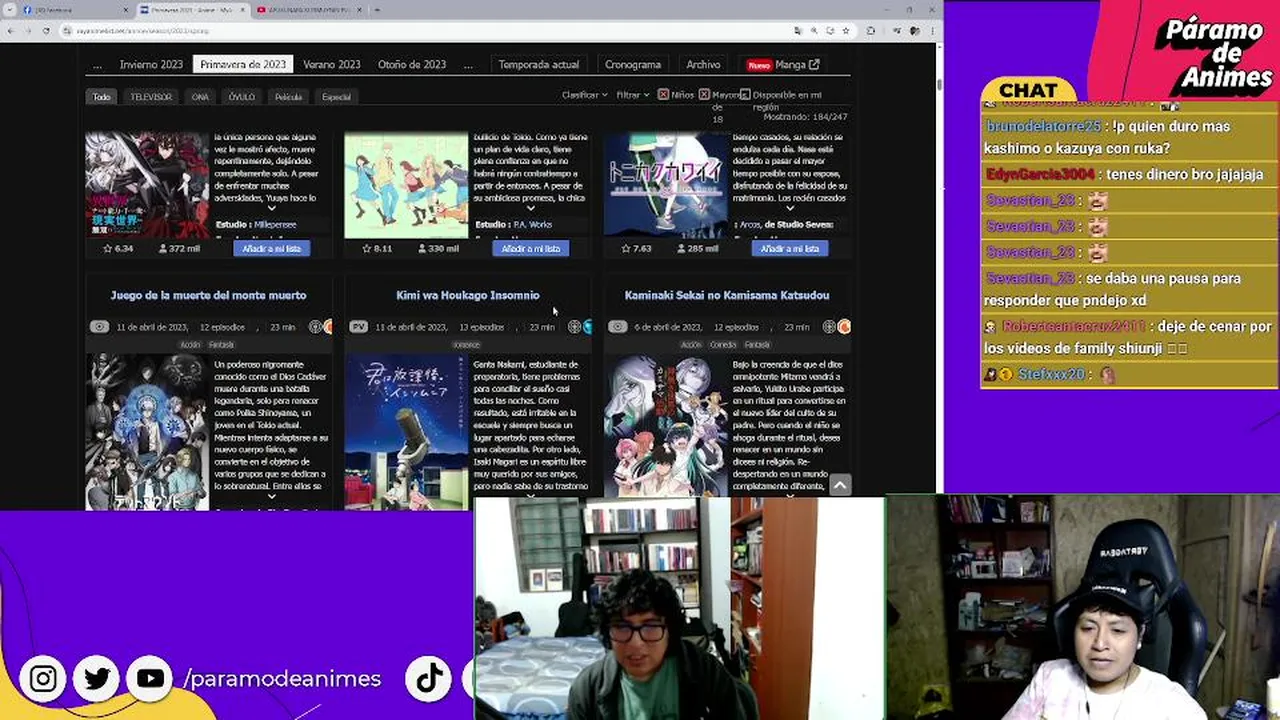Open the Verano 2023 season tab
This screenshot has width=1280, height=720.
coord(332,64)
